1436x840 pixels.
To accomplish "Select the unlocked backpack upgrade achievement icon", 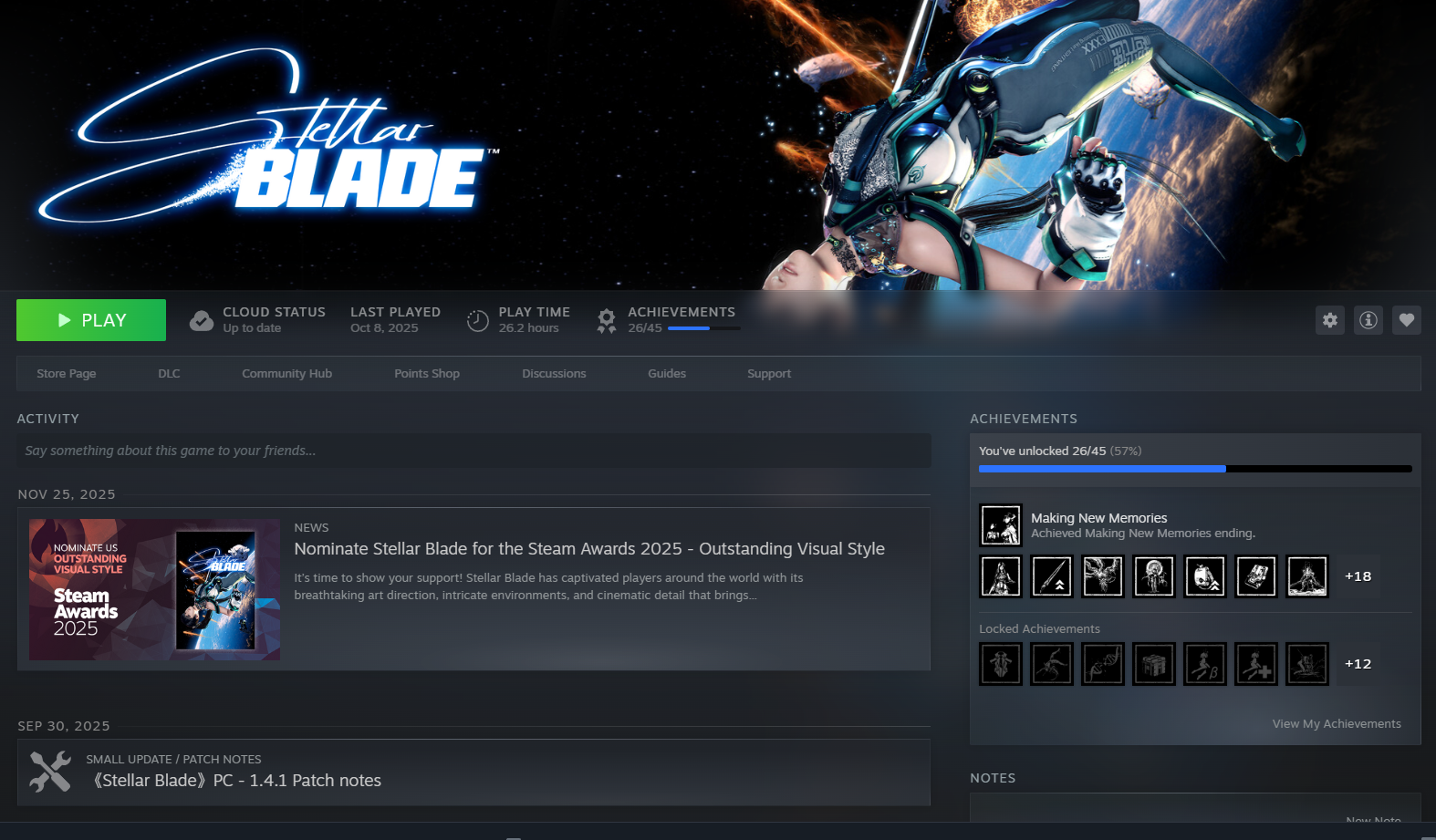I will [1205, 576].
